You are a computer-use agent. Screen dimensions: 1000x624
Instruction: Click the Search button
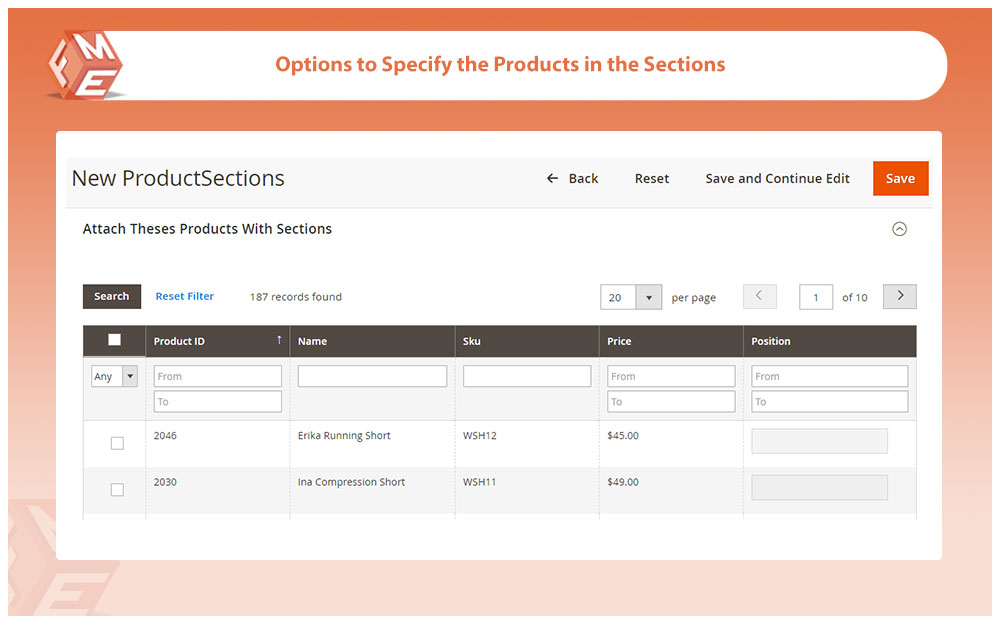coord(111,297)
